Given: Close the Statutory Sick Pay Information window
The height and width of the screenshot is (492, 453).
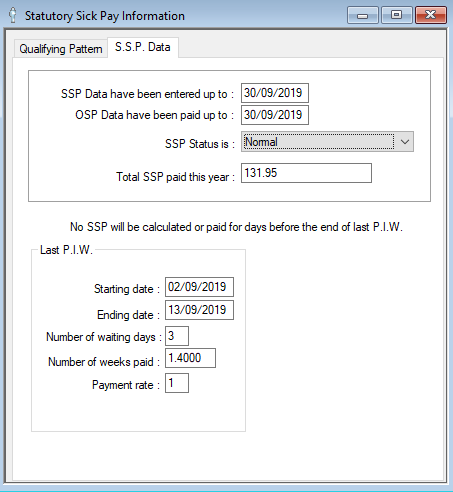Looking at the screenshot, I should click(431, 15).
